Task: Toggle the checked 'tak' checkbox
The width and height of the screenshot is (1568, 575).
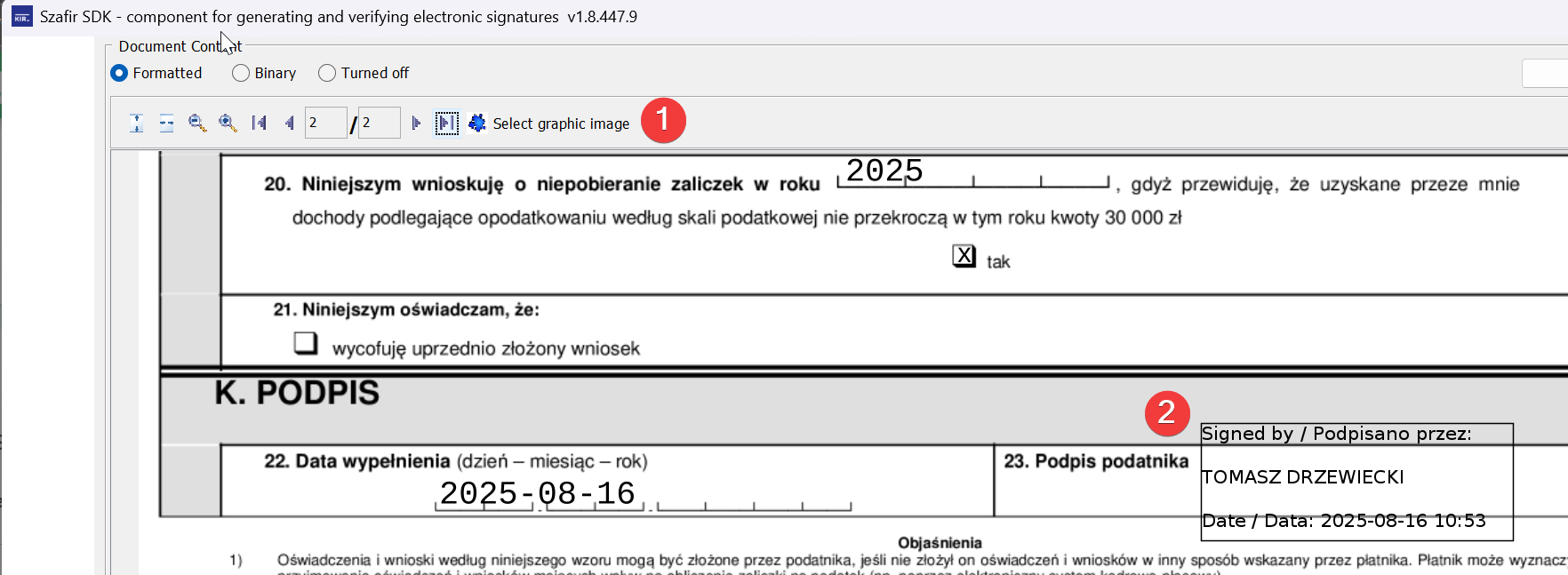Action: pyautogui.click(x=964, y=256)
